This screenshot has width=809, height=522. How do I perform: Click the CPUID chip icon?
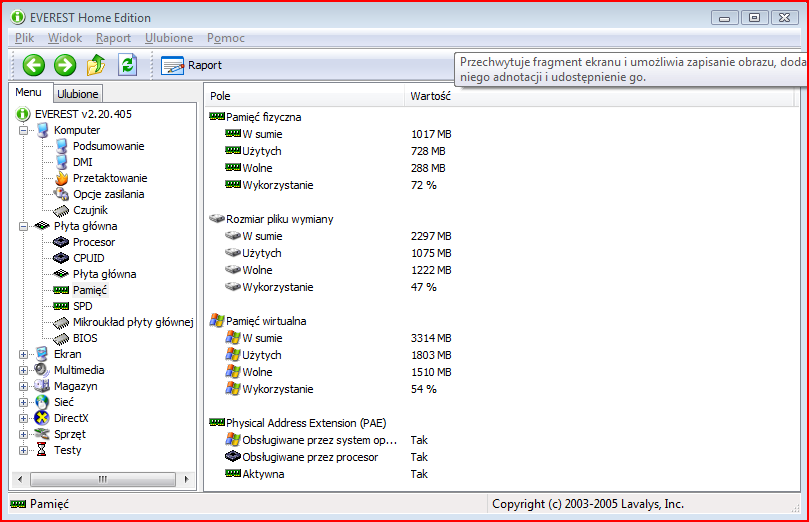[61, 258]
